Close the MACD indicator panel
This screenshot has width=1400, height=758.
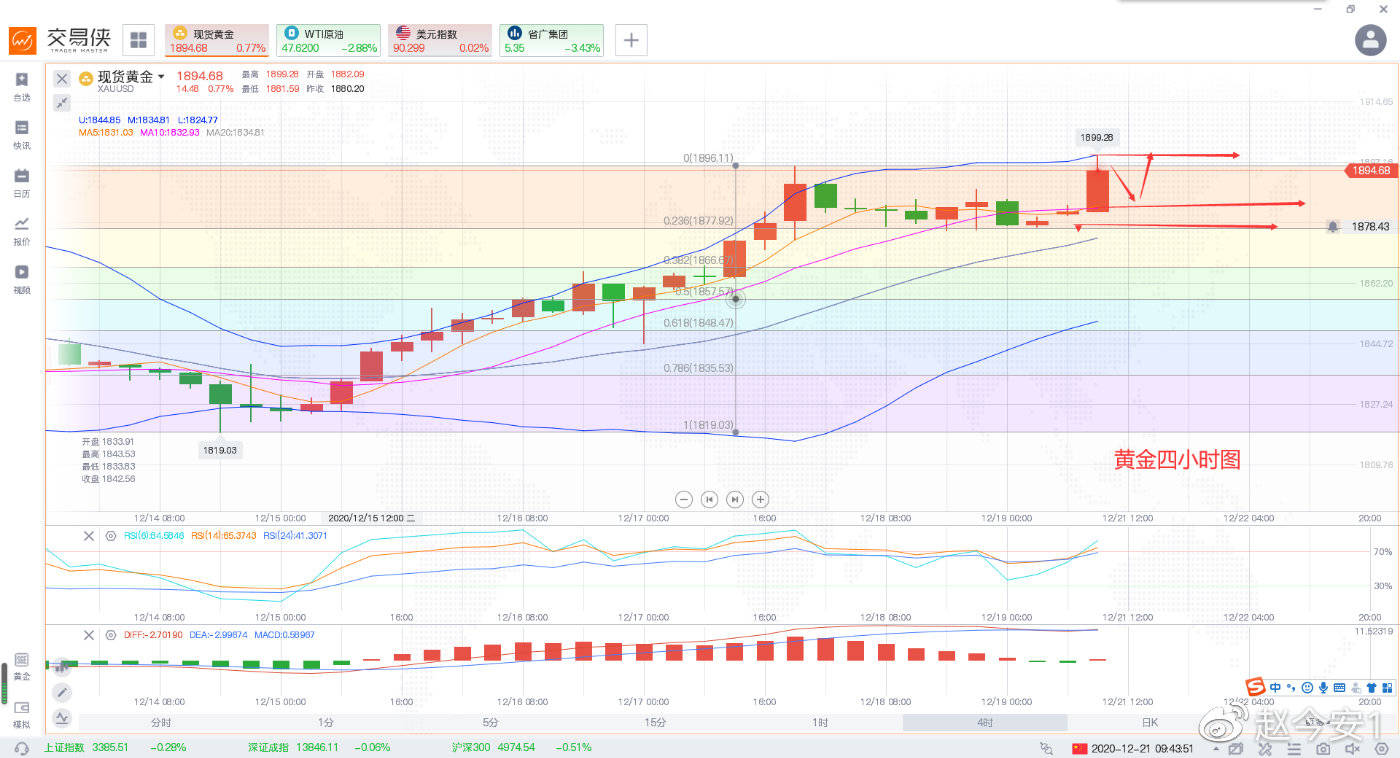[88, 635]
